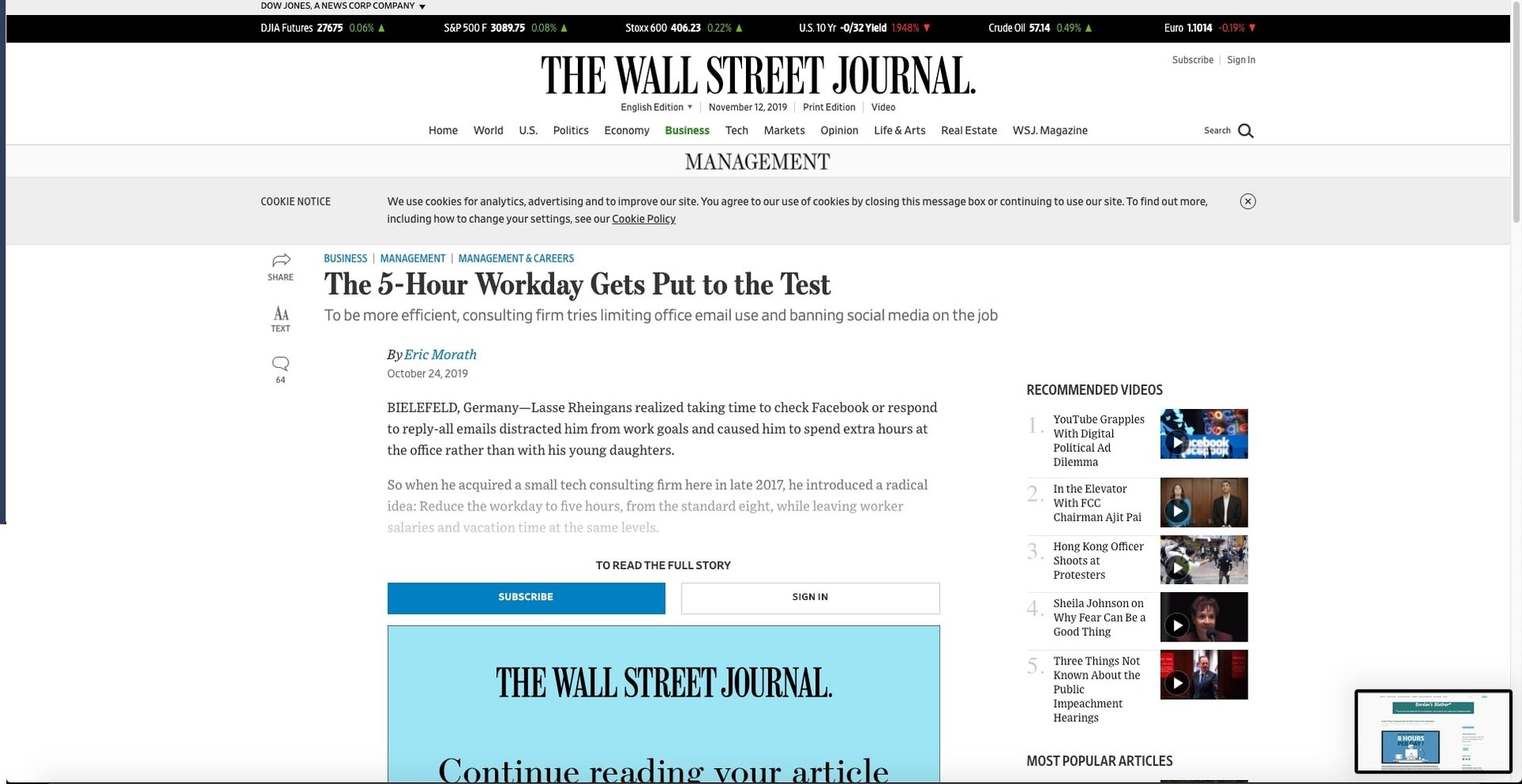Screen dimensions: 1522x784
Task: Open Economy section
Action: (x=626, y=131)
